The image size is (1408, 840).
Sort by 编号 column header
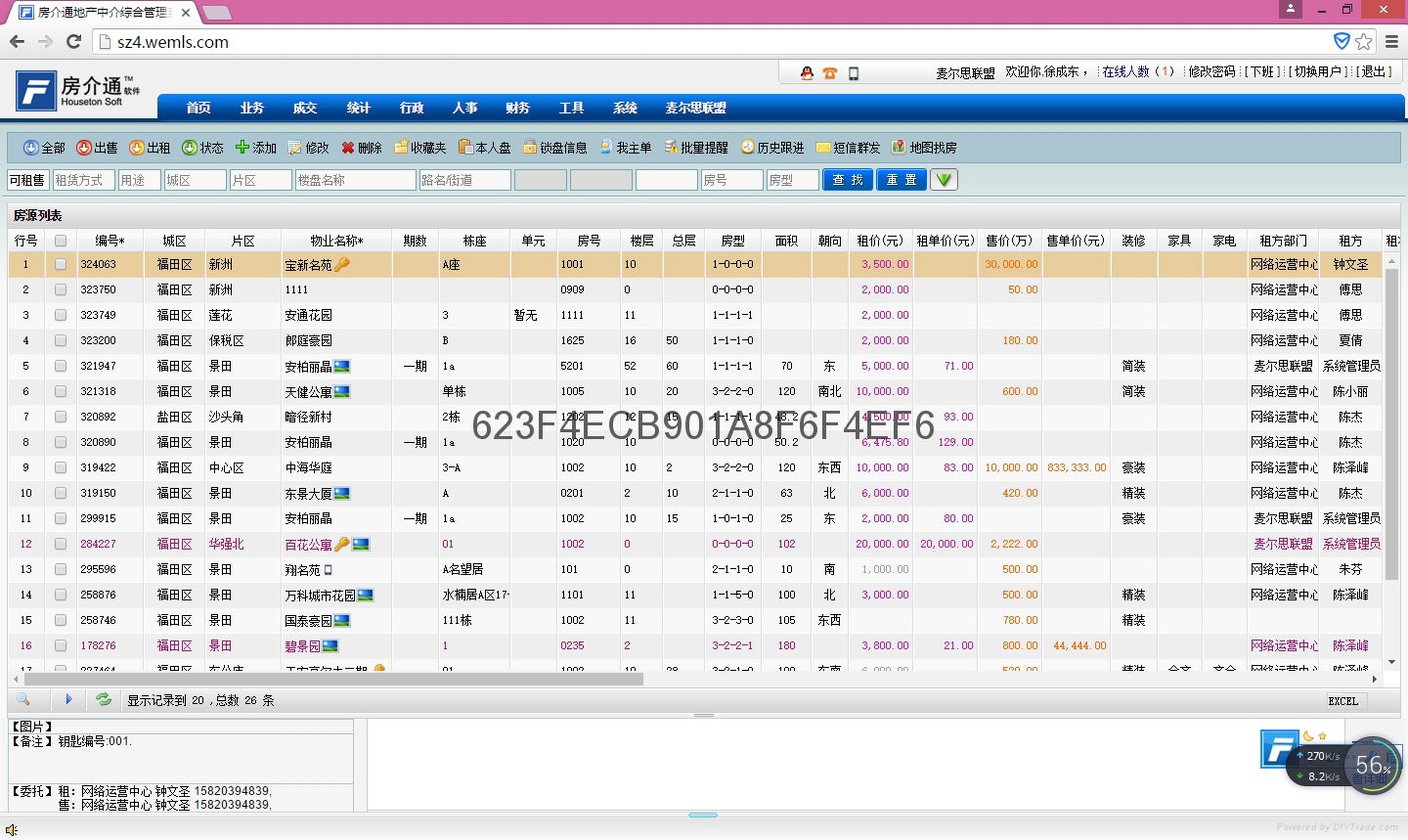click(110, 241)
